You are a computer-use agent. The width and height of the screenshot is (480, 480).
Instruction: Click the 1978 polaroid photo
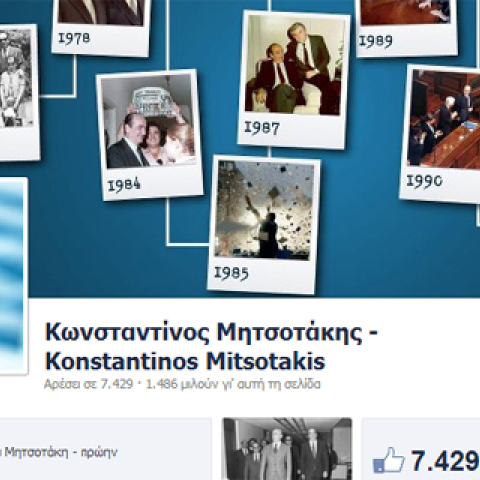pos(101,27)
